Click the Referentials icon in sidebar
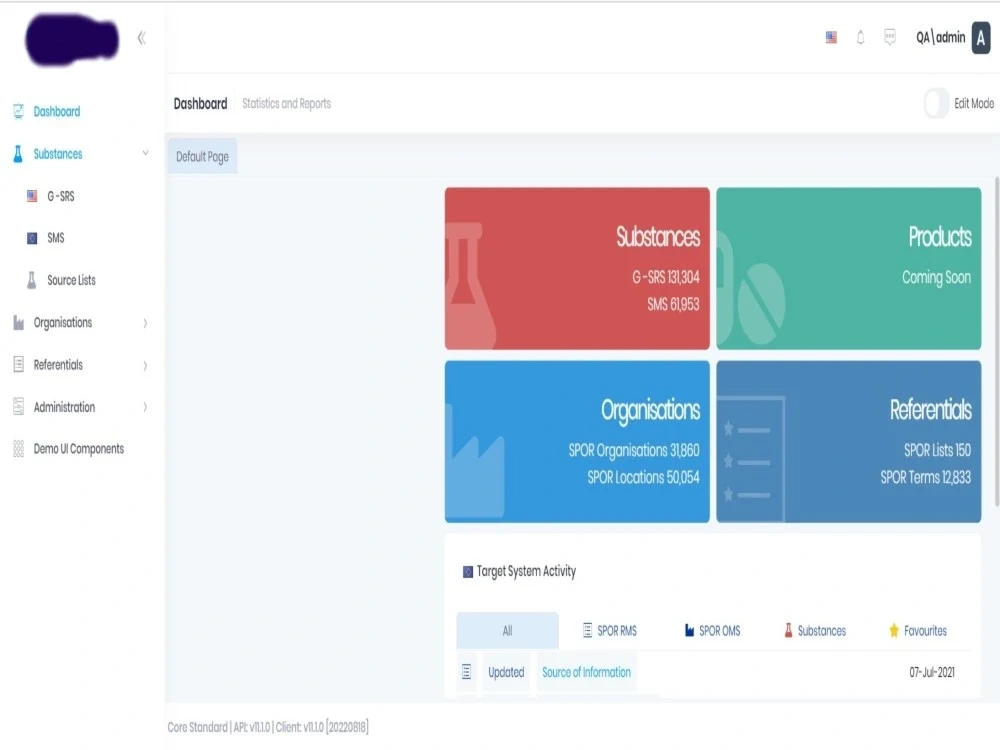The image size is (1000, 750). [x=17, y=364]
